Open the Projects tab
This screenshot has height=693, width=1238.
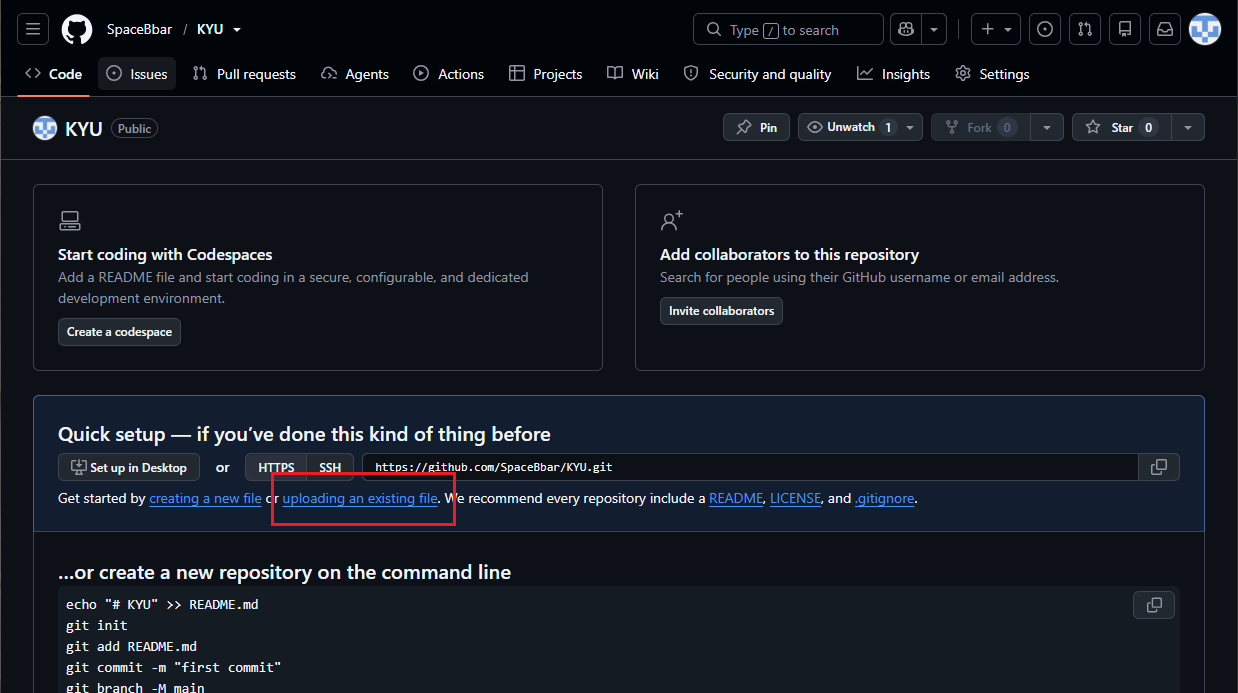point(545,74)
